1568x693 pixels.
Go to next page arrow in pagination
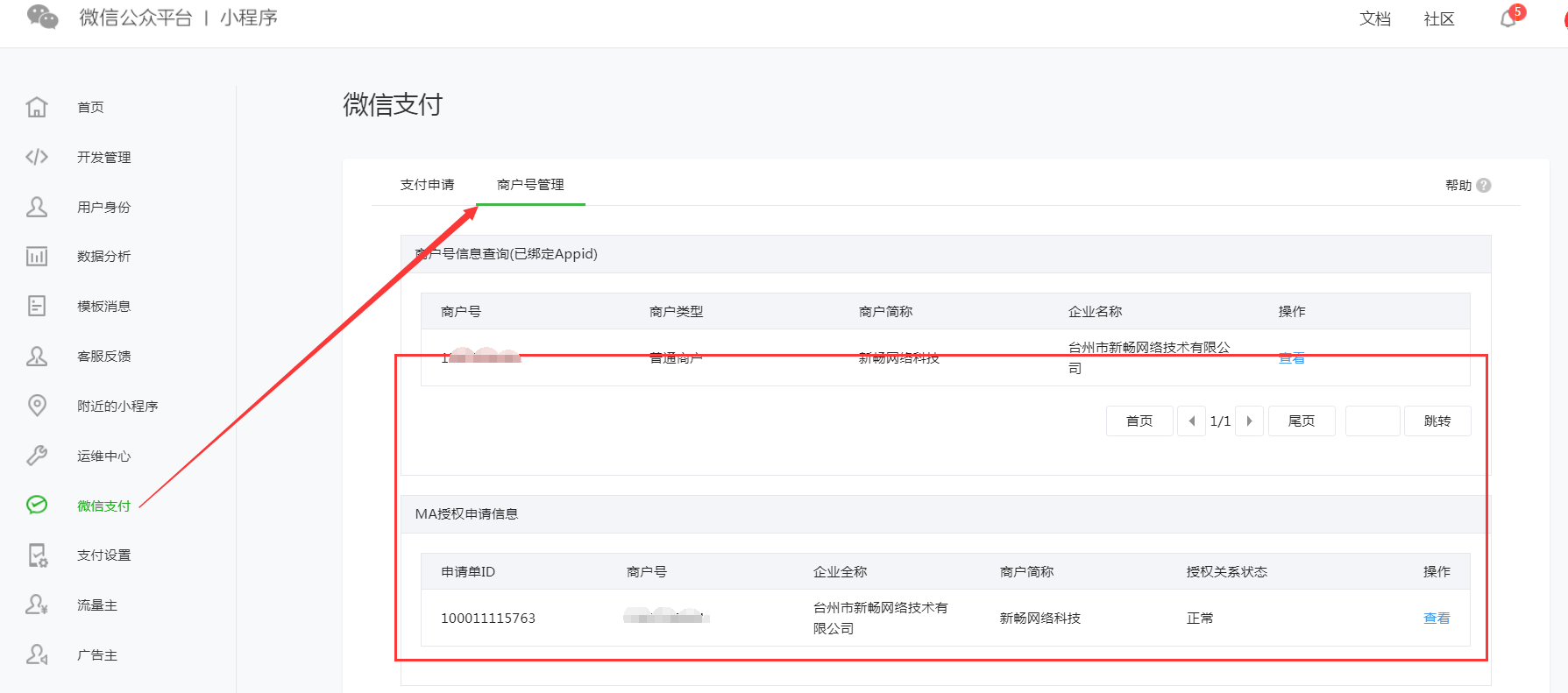coord(1249,421)
